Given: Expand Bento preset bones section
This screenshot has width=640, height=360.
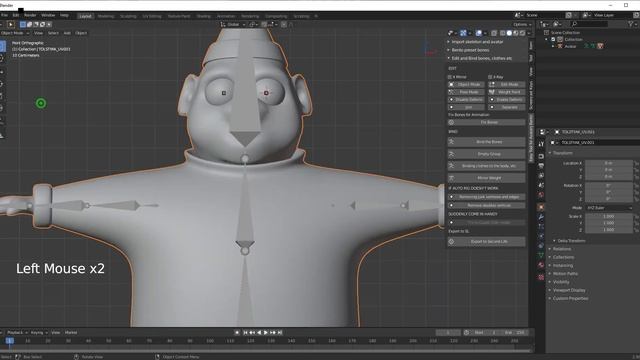Looking at the screenshot, I should click(x=470, y=50).
